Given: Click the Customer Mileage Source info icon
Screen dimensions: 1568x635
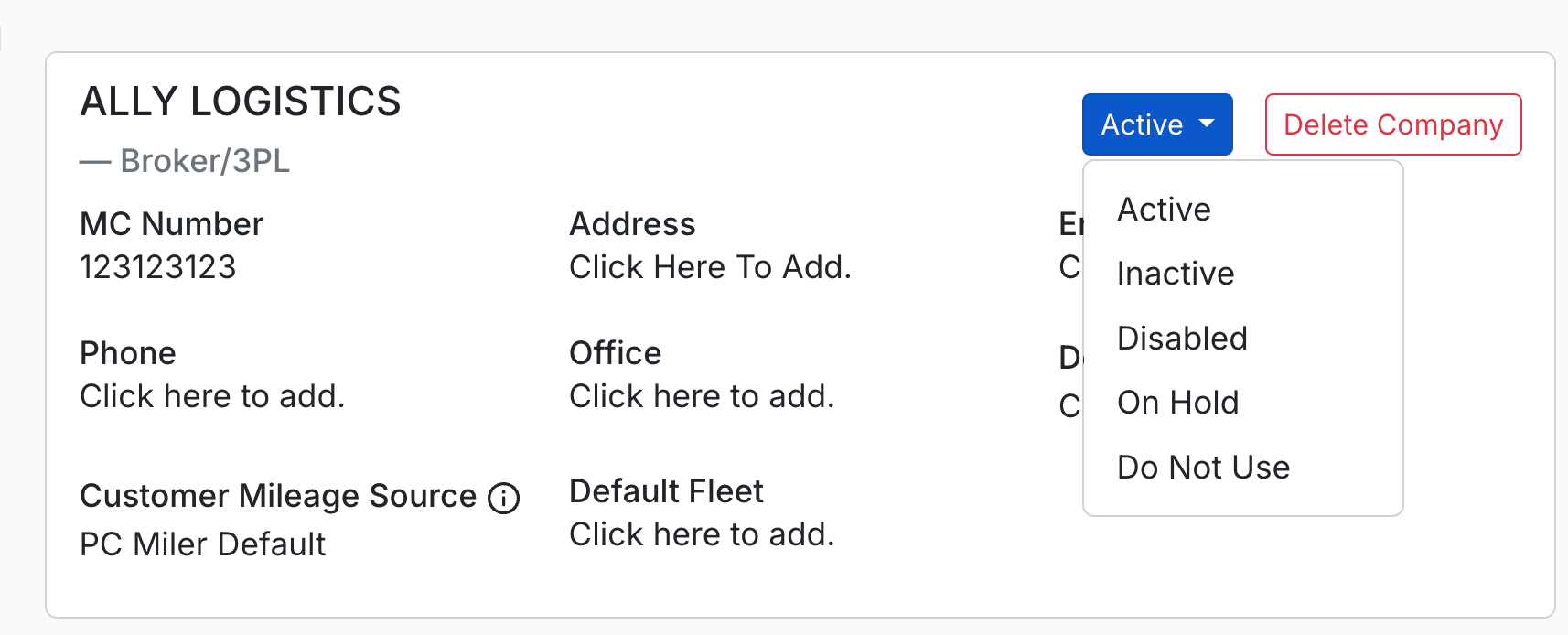Looking at the screenshot, I should click(504, 498).
